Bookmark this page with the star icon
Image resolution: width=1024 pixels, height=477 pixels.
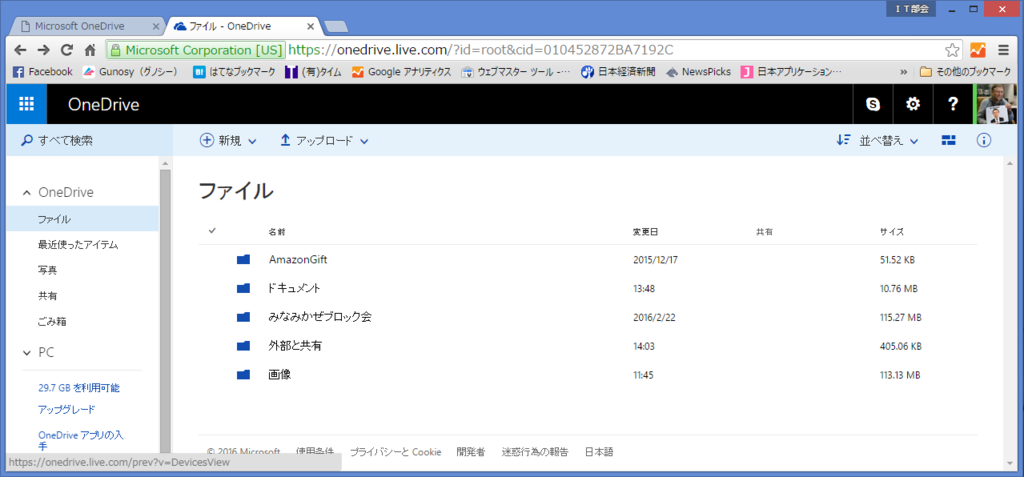952,50
